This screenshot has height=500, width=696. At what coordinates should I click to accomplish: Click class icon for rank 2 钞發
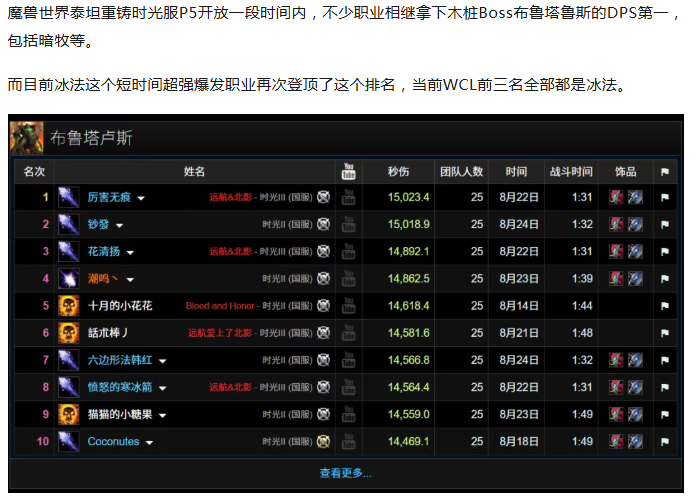tap(68, 224)
